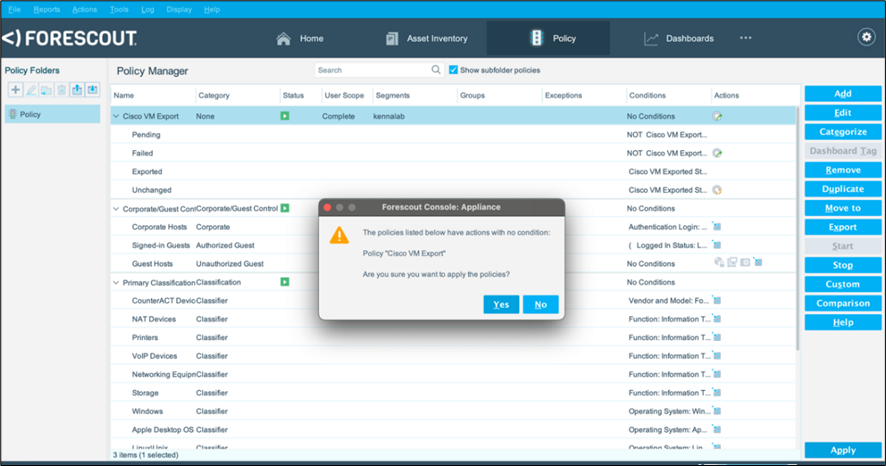Click the Duplicate button
This screenshot has width=886, height=466.
[842, 189]
